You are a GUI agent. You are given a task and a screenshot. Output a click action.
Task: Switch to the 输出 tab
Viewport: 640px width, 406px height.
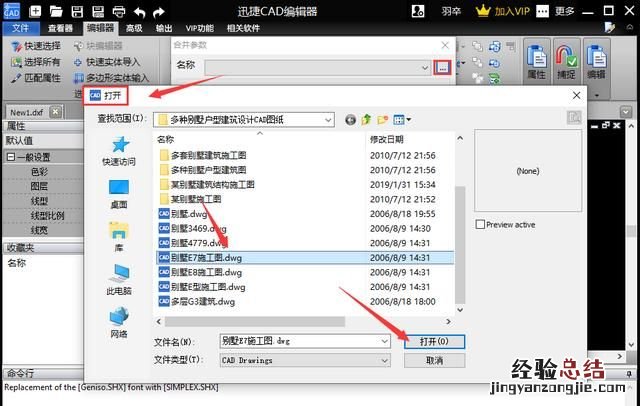pyautogui.click(x=164, y=28)
